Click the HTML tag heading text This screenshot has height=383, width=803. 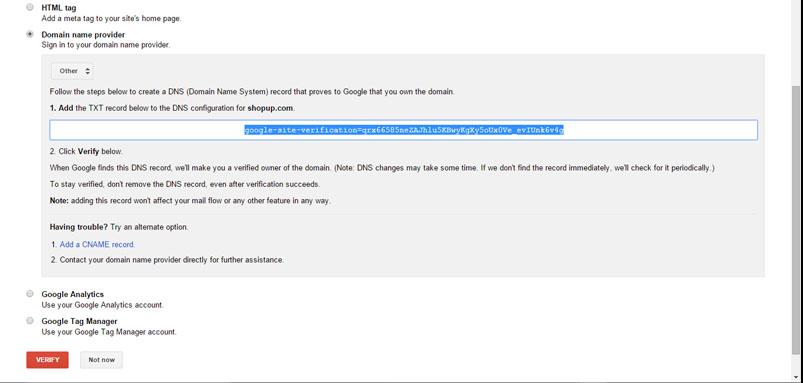(59, 8)
